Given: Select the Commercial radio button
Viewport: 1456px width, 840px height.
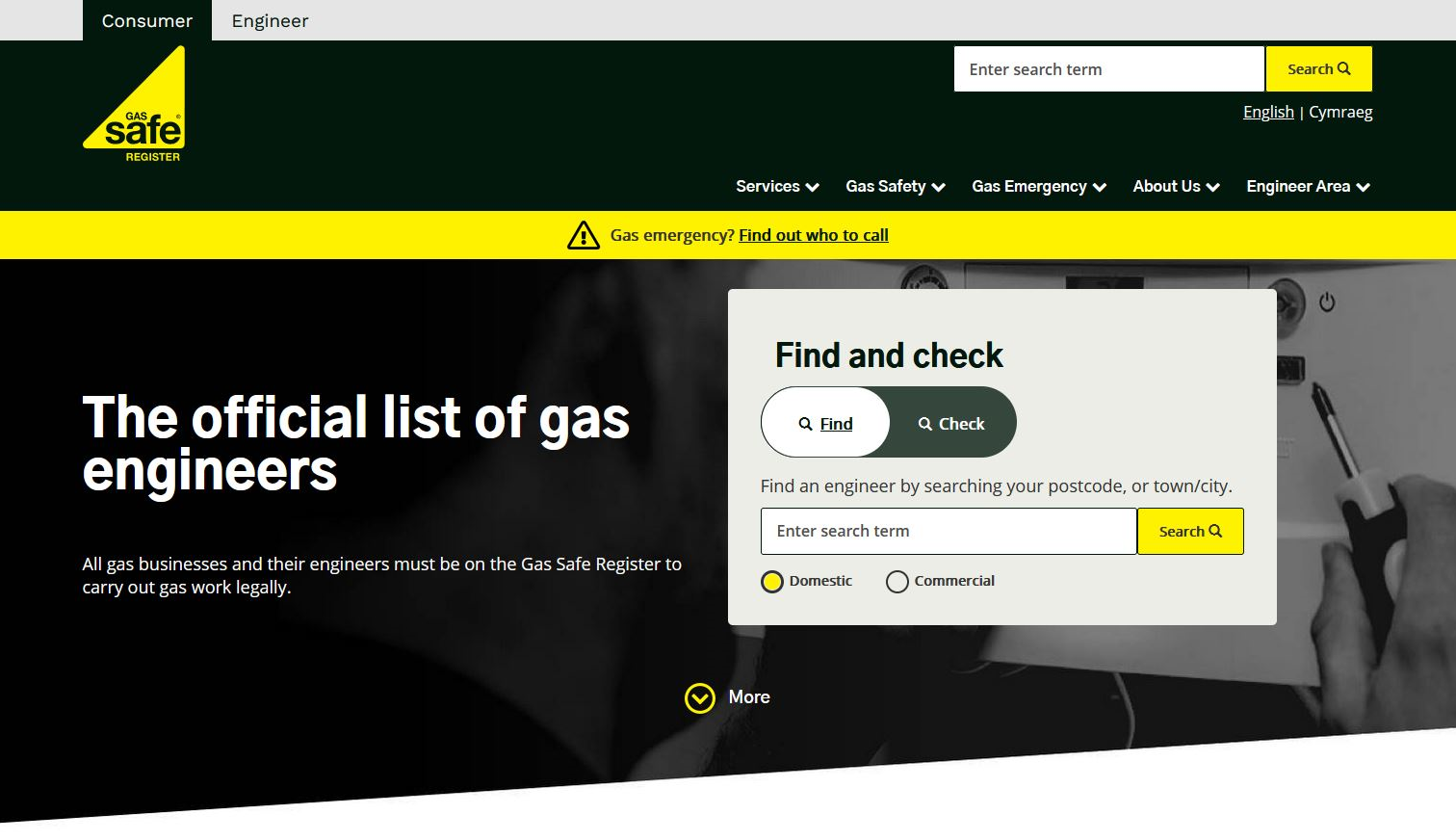Looking at the screenshot, I should point(897,582).
